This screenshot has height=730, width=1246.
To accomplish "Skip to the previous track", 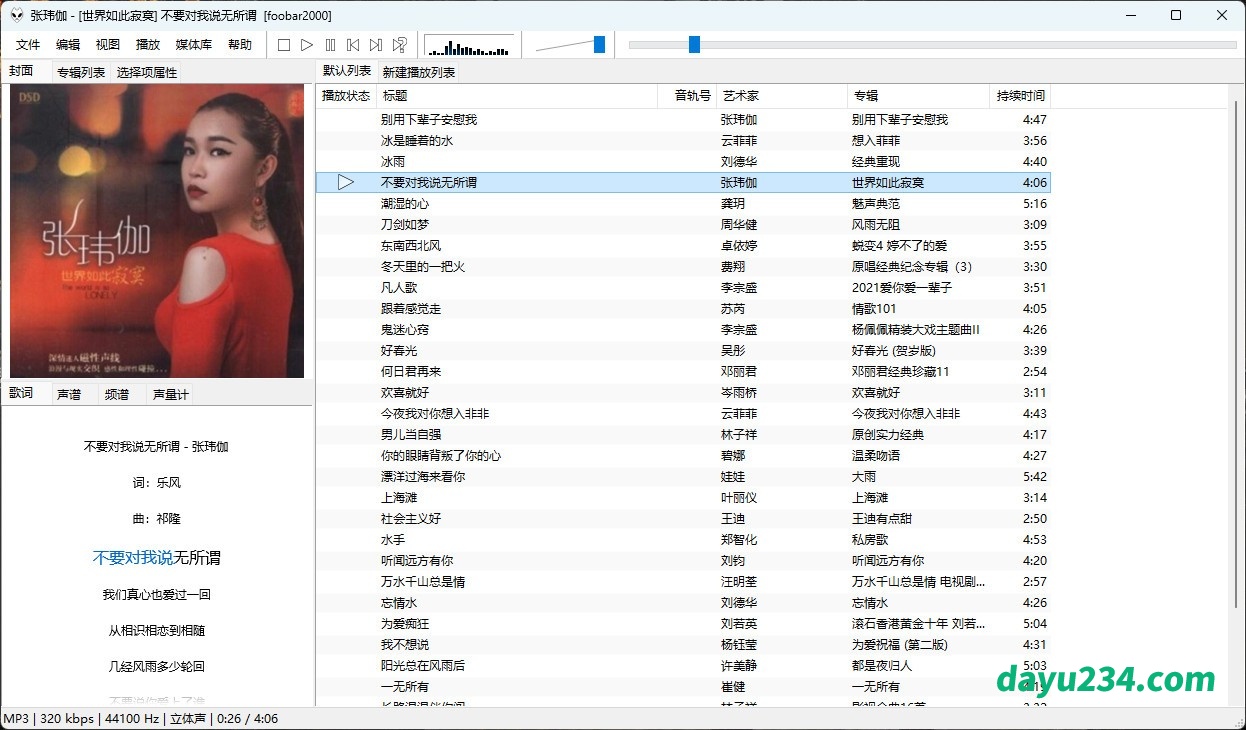I will coord(353,45).
